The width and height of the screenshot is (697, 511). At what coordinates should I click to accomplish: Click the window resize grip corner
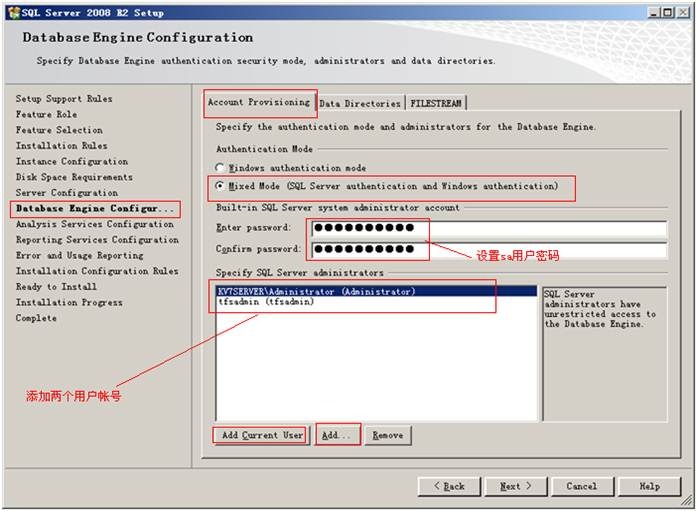tap(687, 501)
